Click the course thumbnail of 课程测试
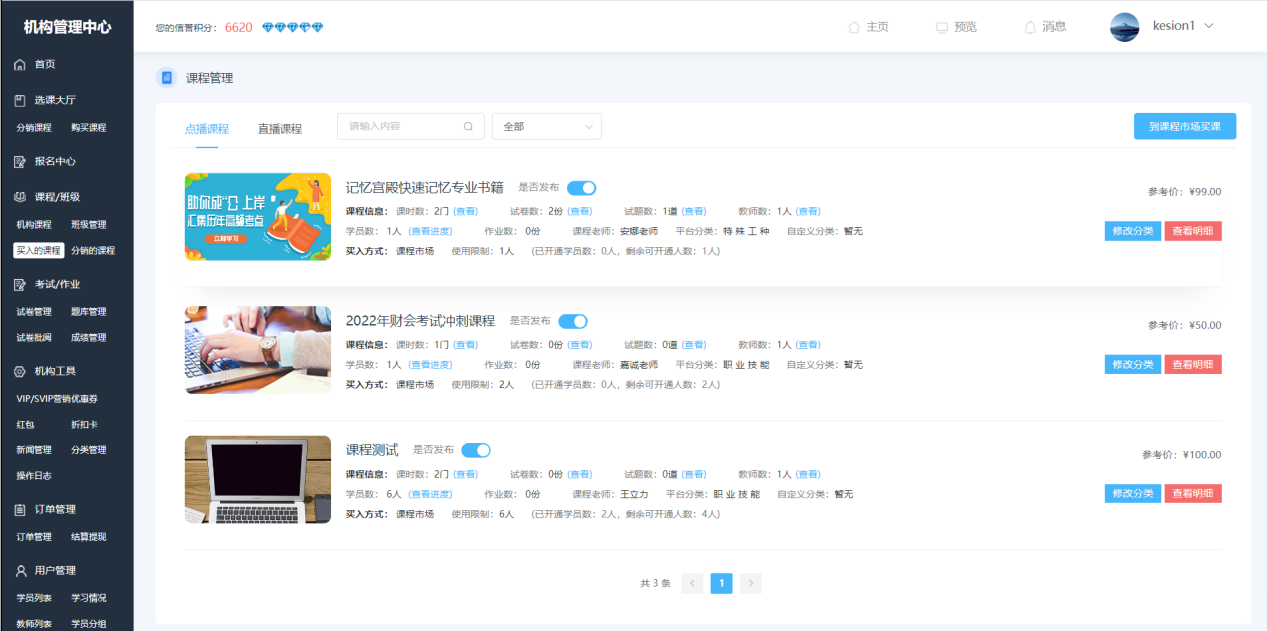 (256, 479)
